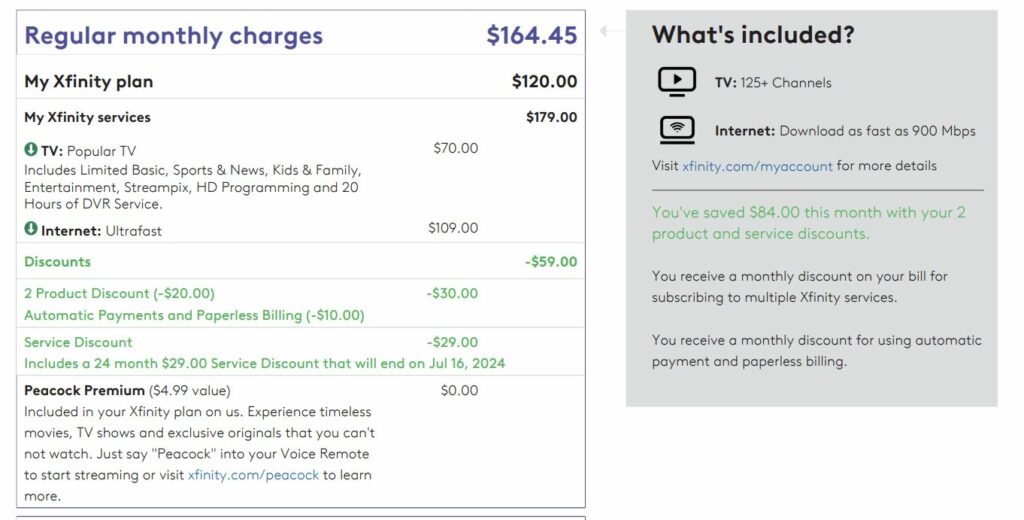Open the xfinity.com/myaccount link

click(757, 166)
